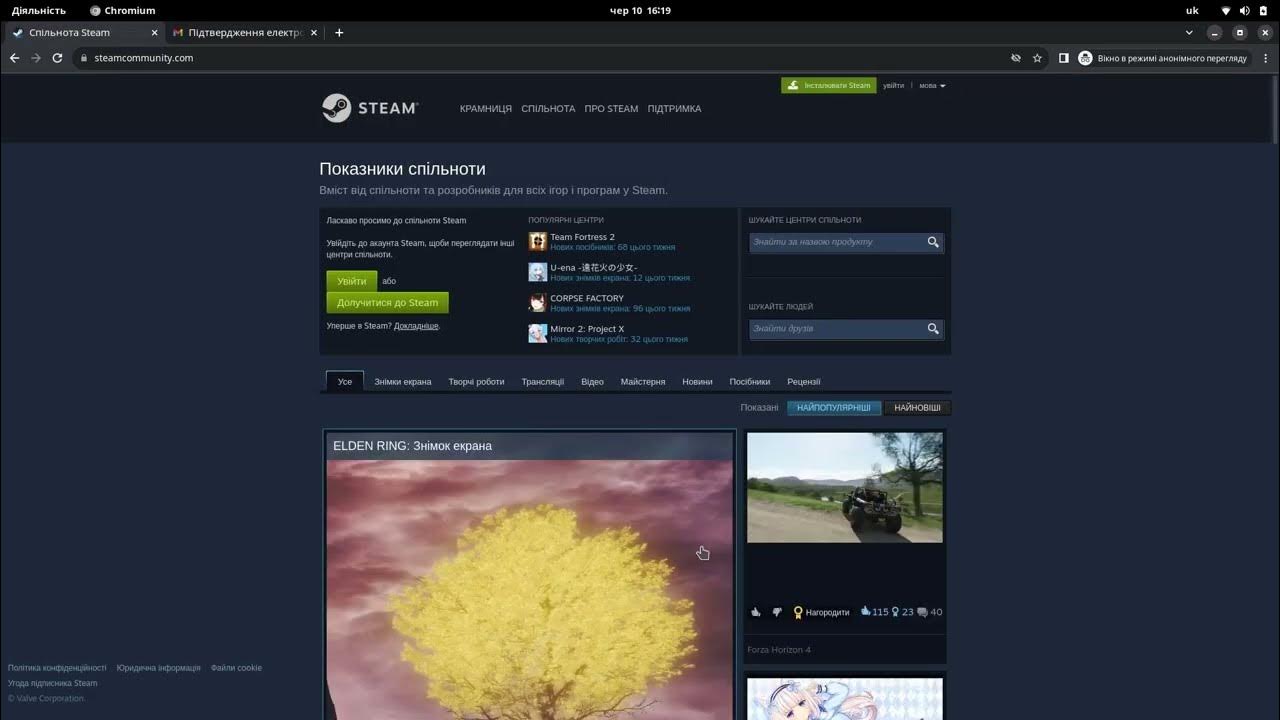Image resolution: width=1280 pixels, height=720 pixels.
Task: Select НАЙПОПУЛЯРНІШІ sort toggle
Action: 834,408
